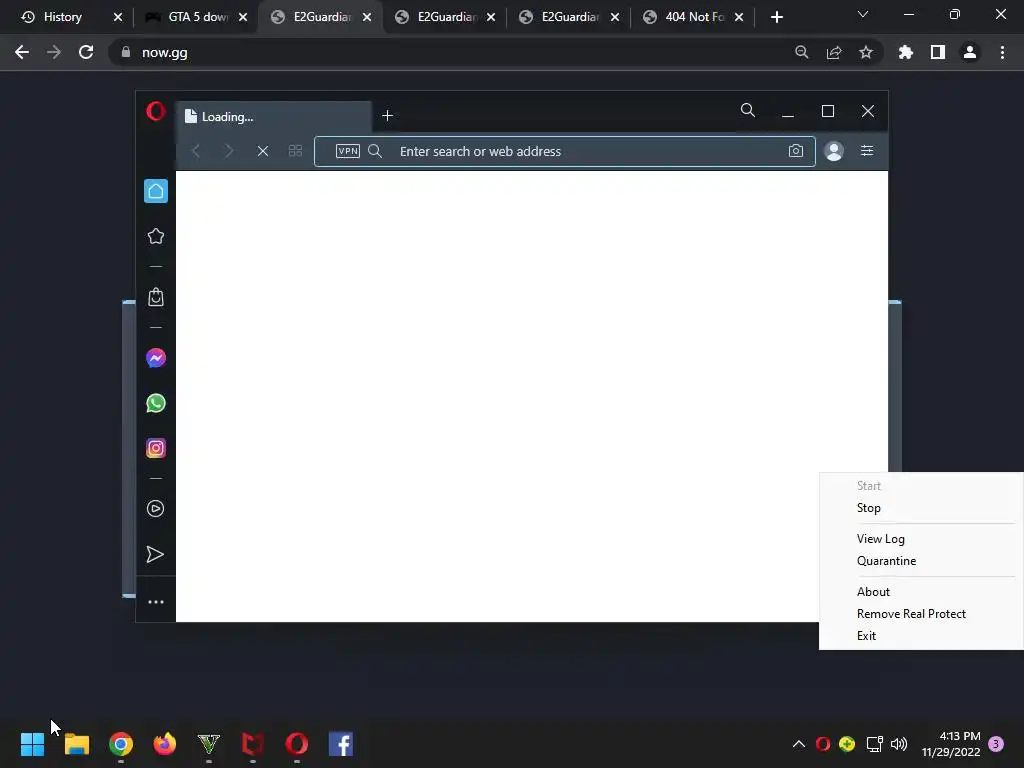Switch to GTA 5 download tab
This screenshot has height=768, width=1024.
[198, 17]
